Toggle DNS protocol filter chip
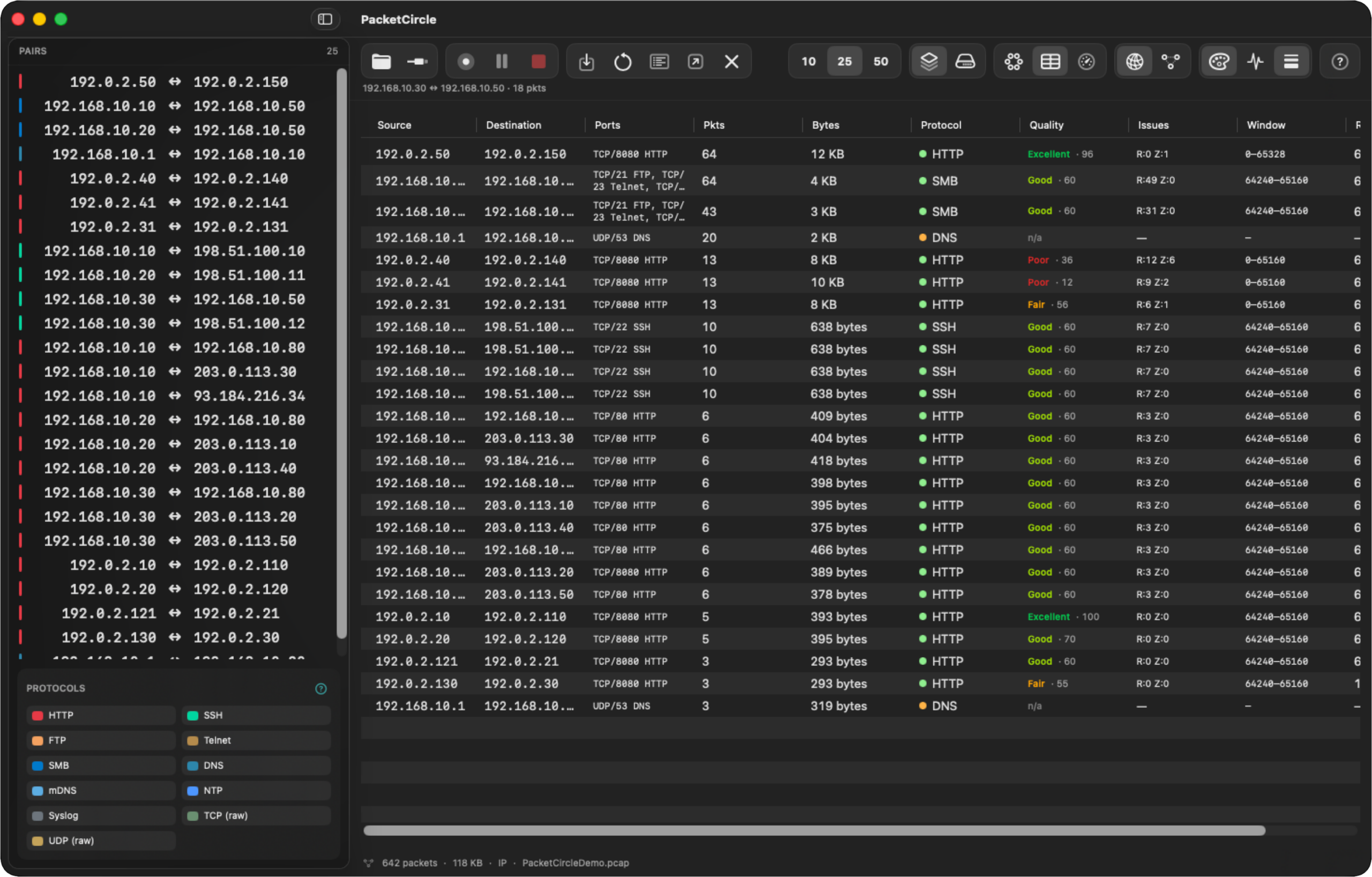 (256, 765)
